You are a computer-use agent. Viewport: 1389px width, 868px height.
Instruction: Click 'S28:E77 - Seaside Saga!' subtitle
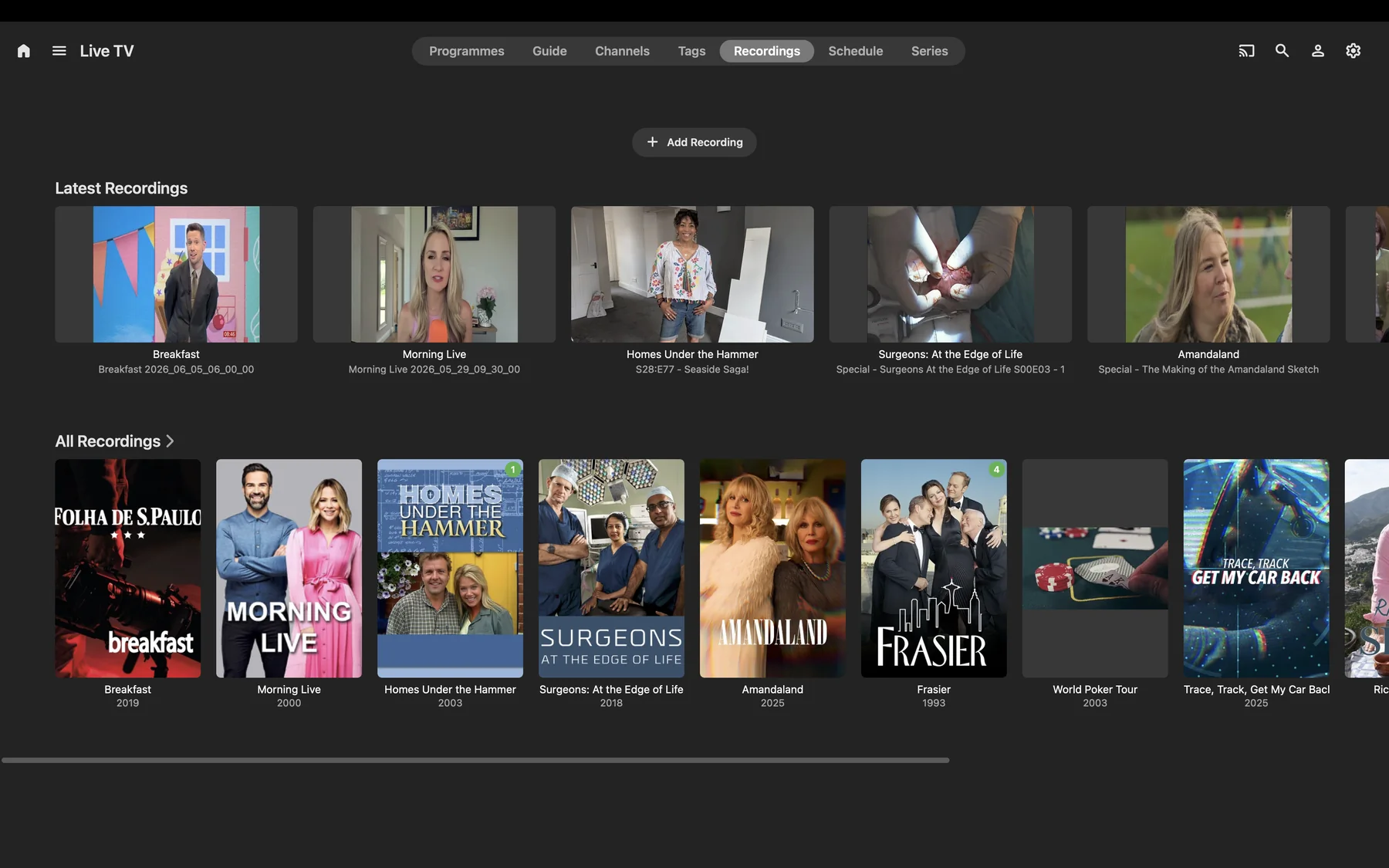click(692, 370)
